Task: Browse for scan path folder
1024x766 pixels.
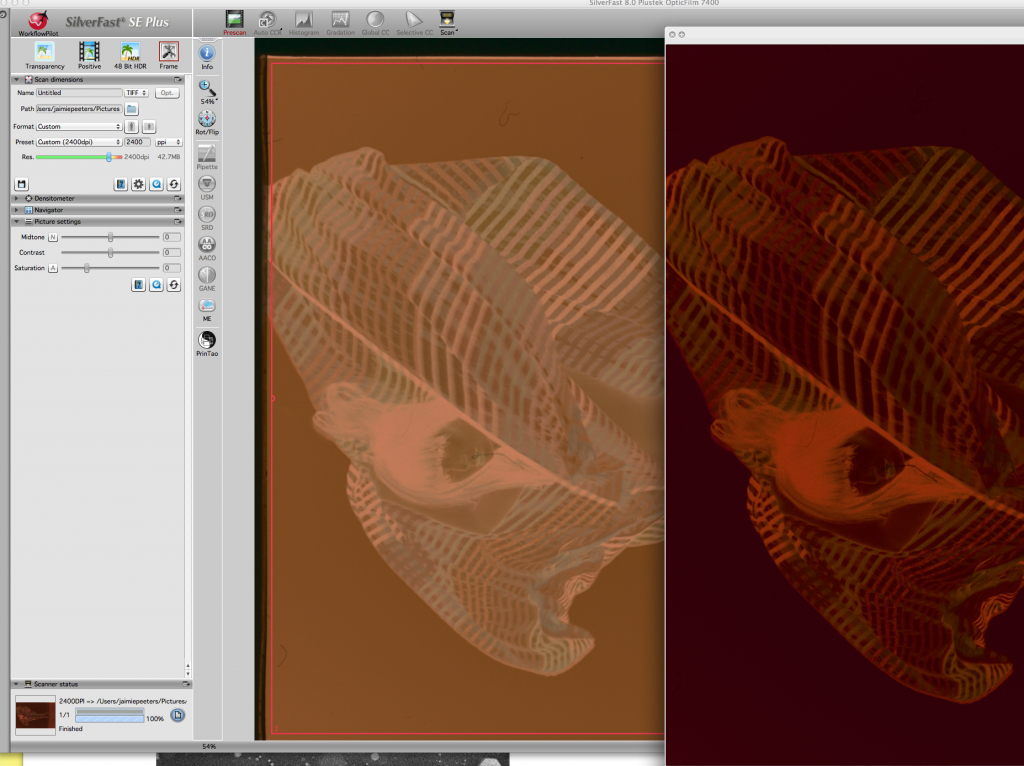Action: [x=131, y=109]
